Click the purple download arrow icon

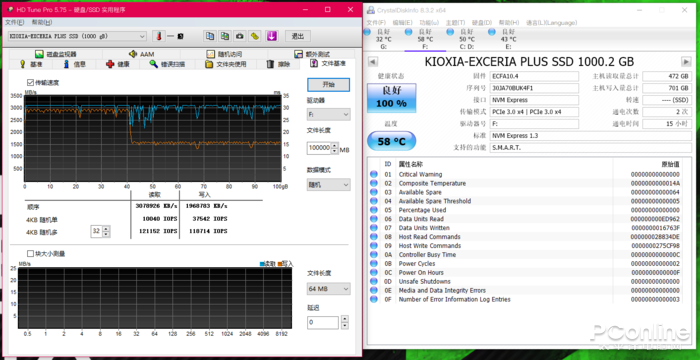point(271,36)
